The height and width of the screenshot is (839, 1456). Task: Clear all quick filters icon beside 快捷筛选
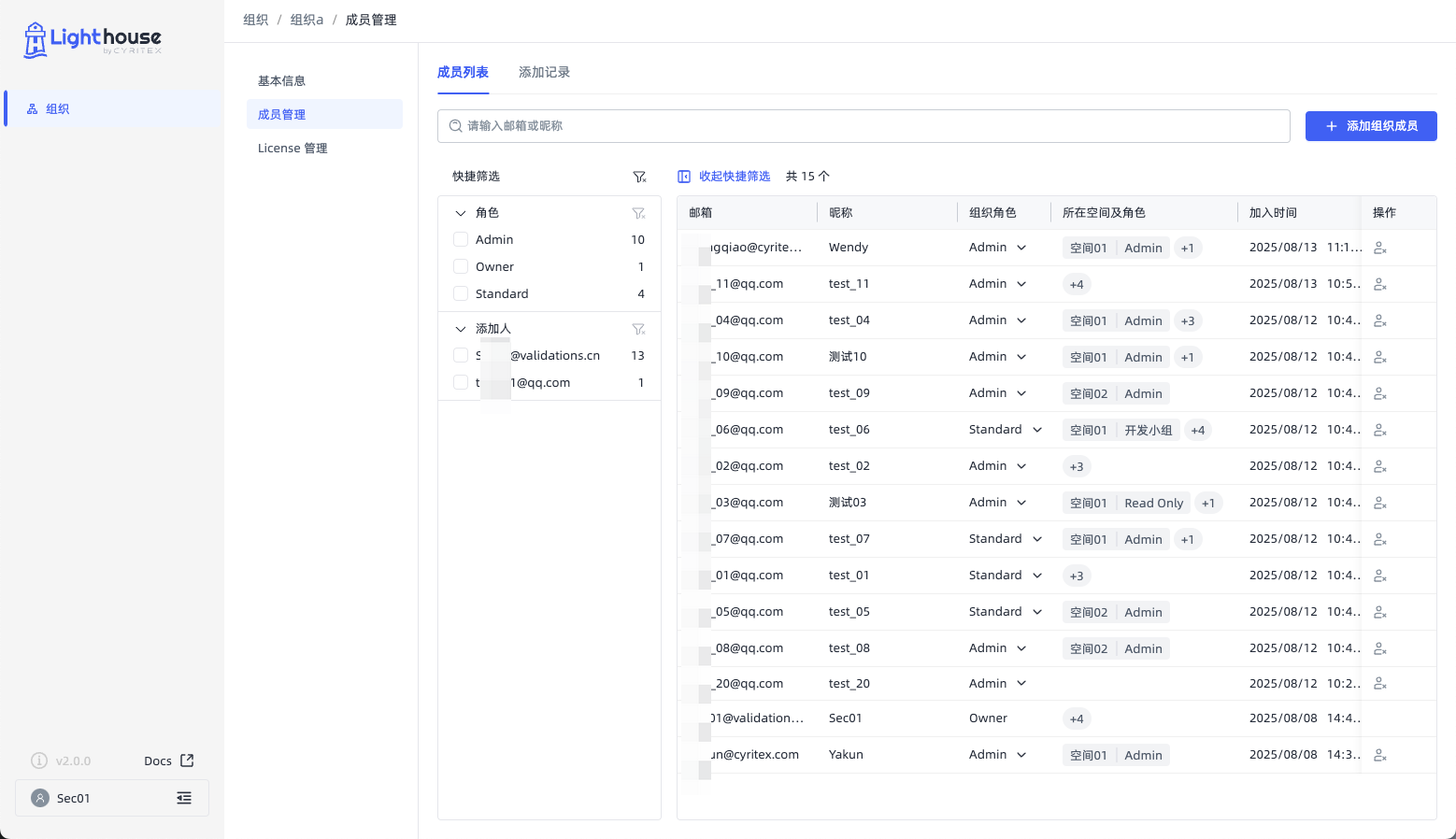pyautogui.click(x=639, y=177)
